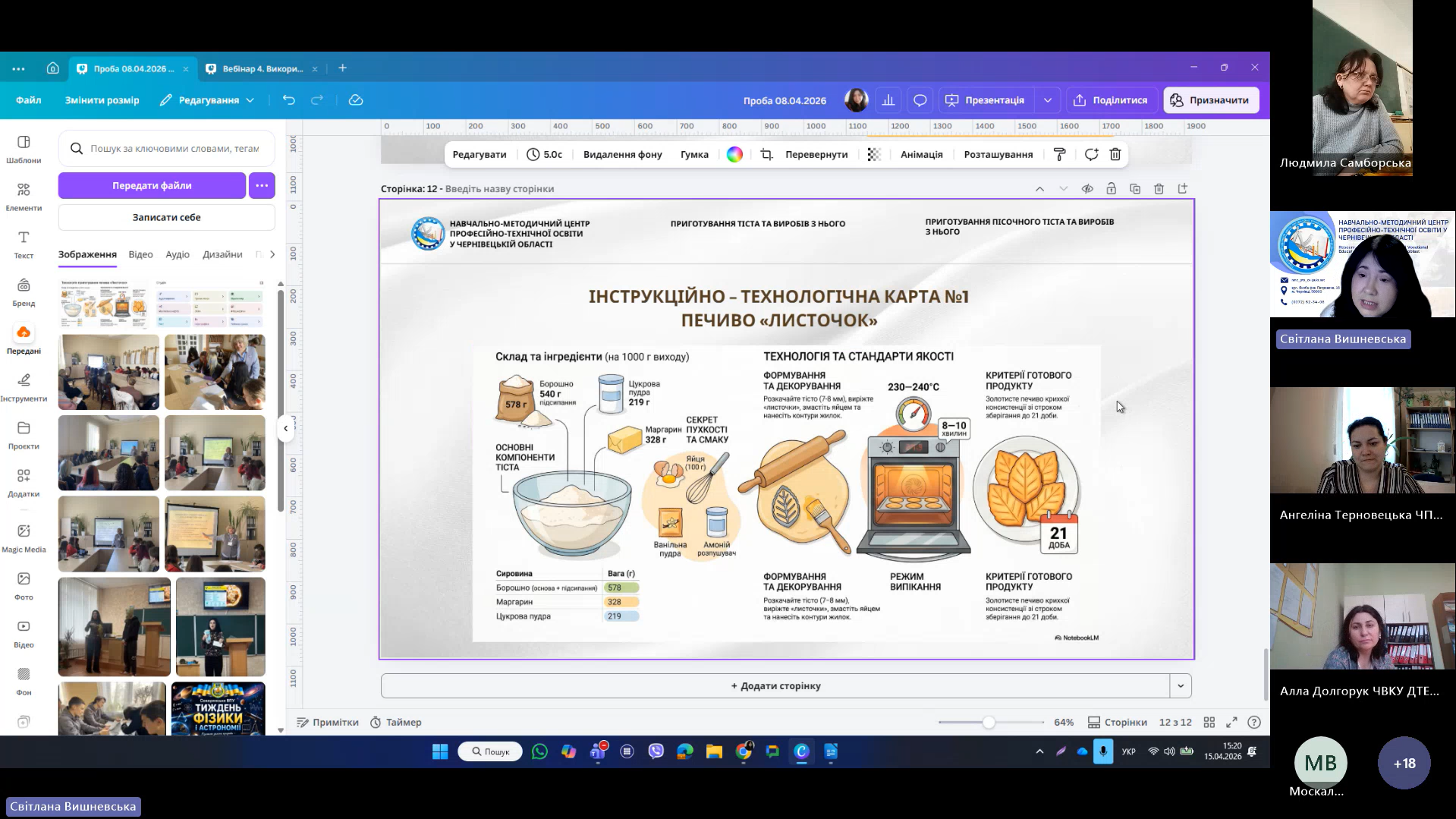
Task: Open grid view of pages
Action: 1209,723
